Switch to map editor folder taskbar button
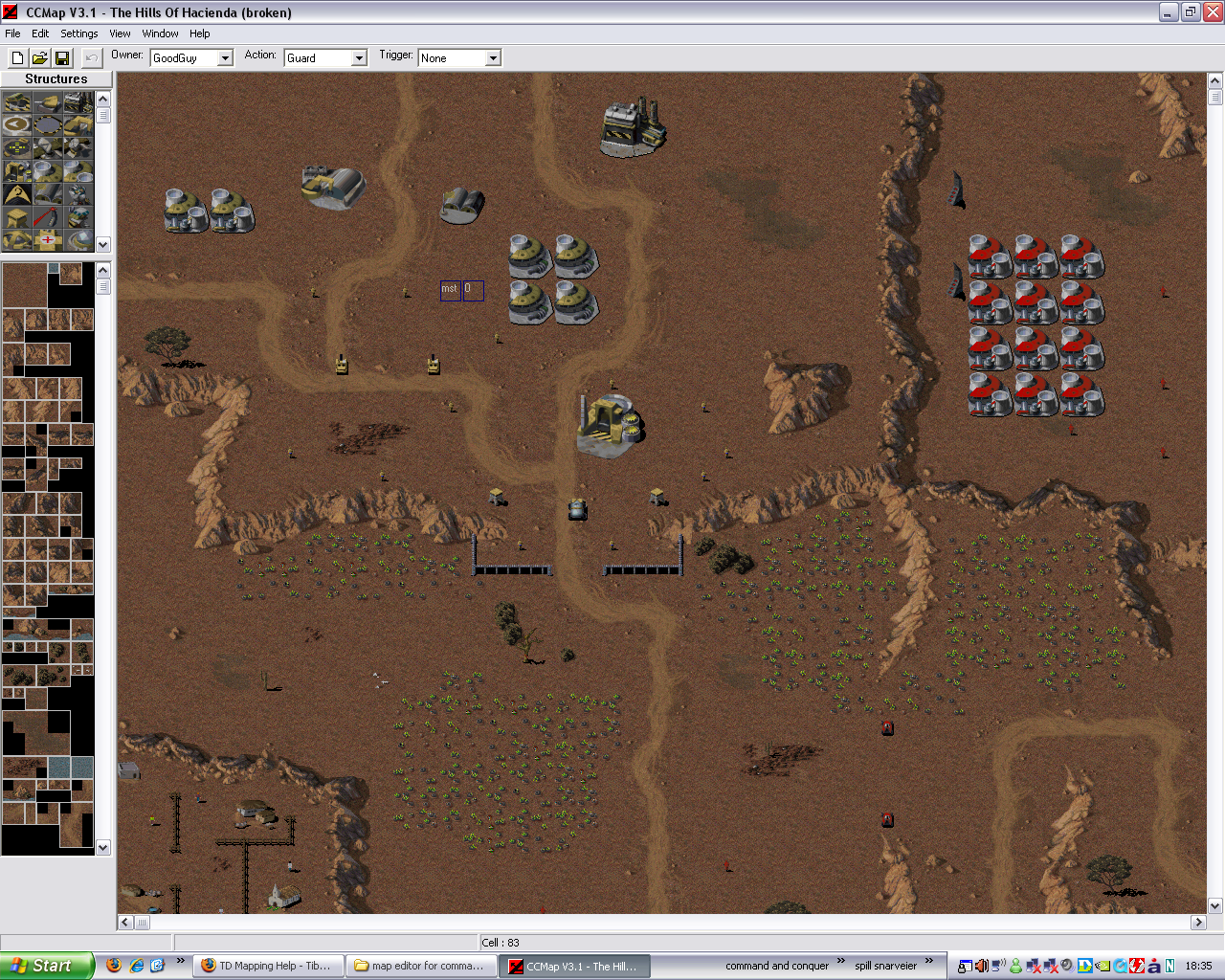This screenshot has height=980, width=1225. (421, 966)
